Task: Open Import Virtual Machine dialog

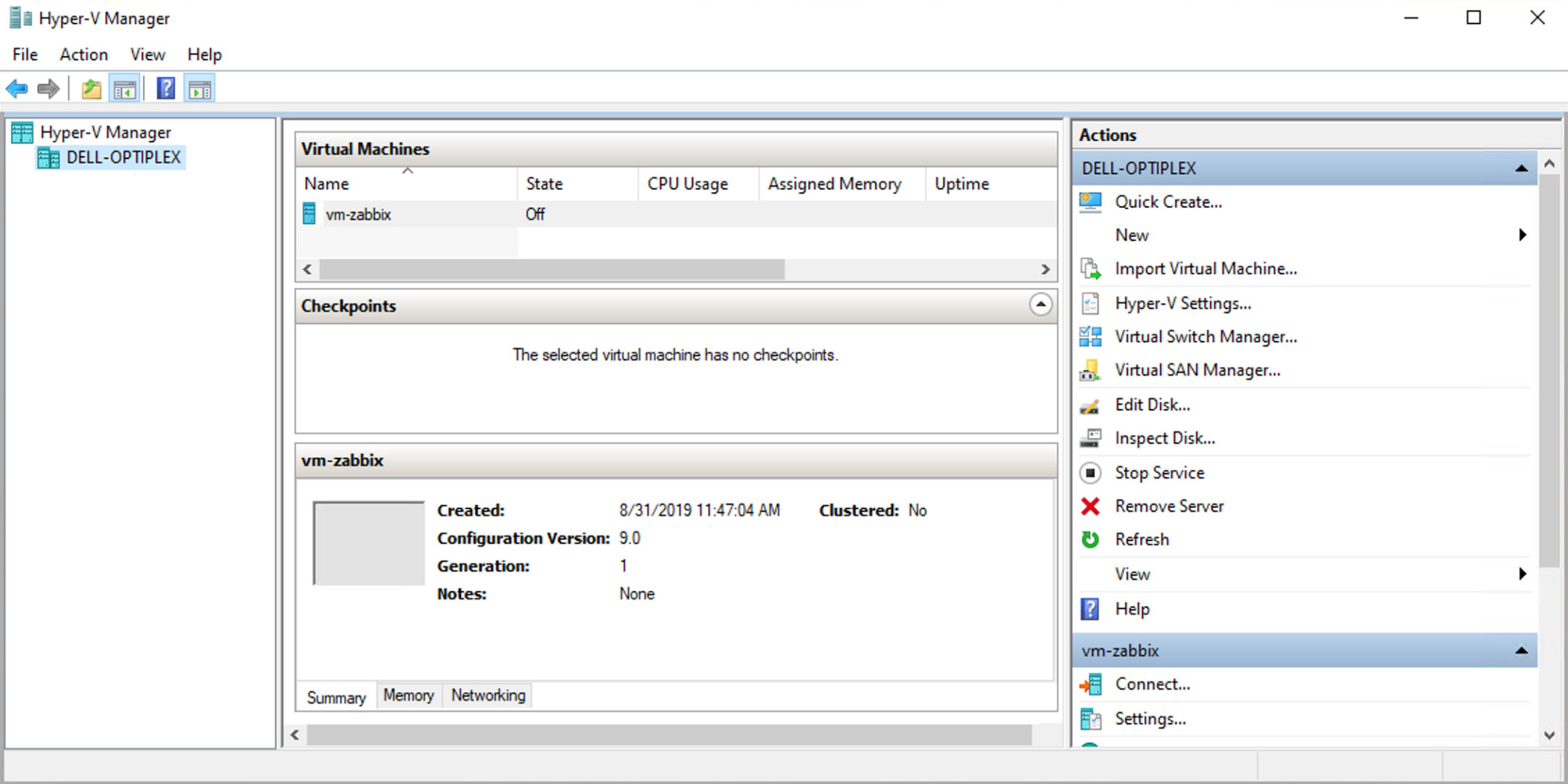Action: click(x=1204, y=269)
